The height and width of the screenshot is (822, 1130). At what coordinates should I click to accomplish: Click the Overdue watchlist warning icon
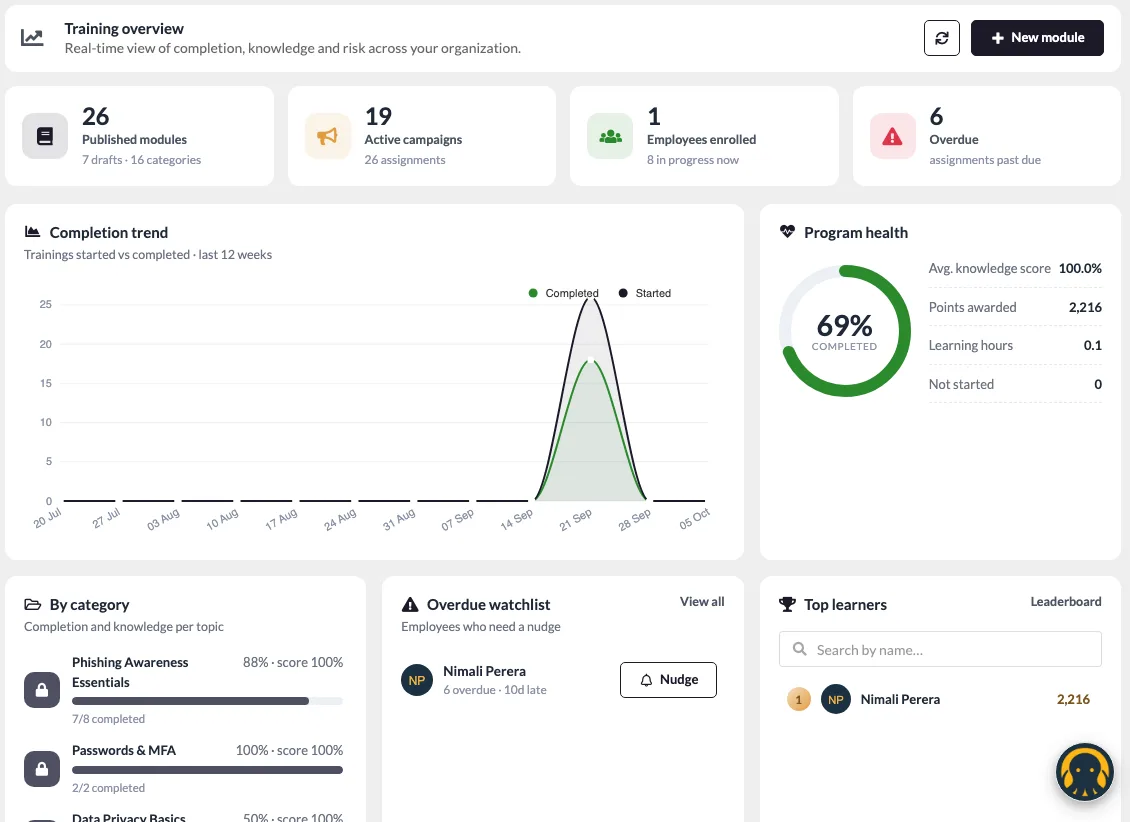[410, 604]
